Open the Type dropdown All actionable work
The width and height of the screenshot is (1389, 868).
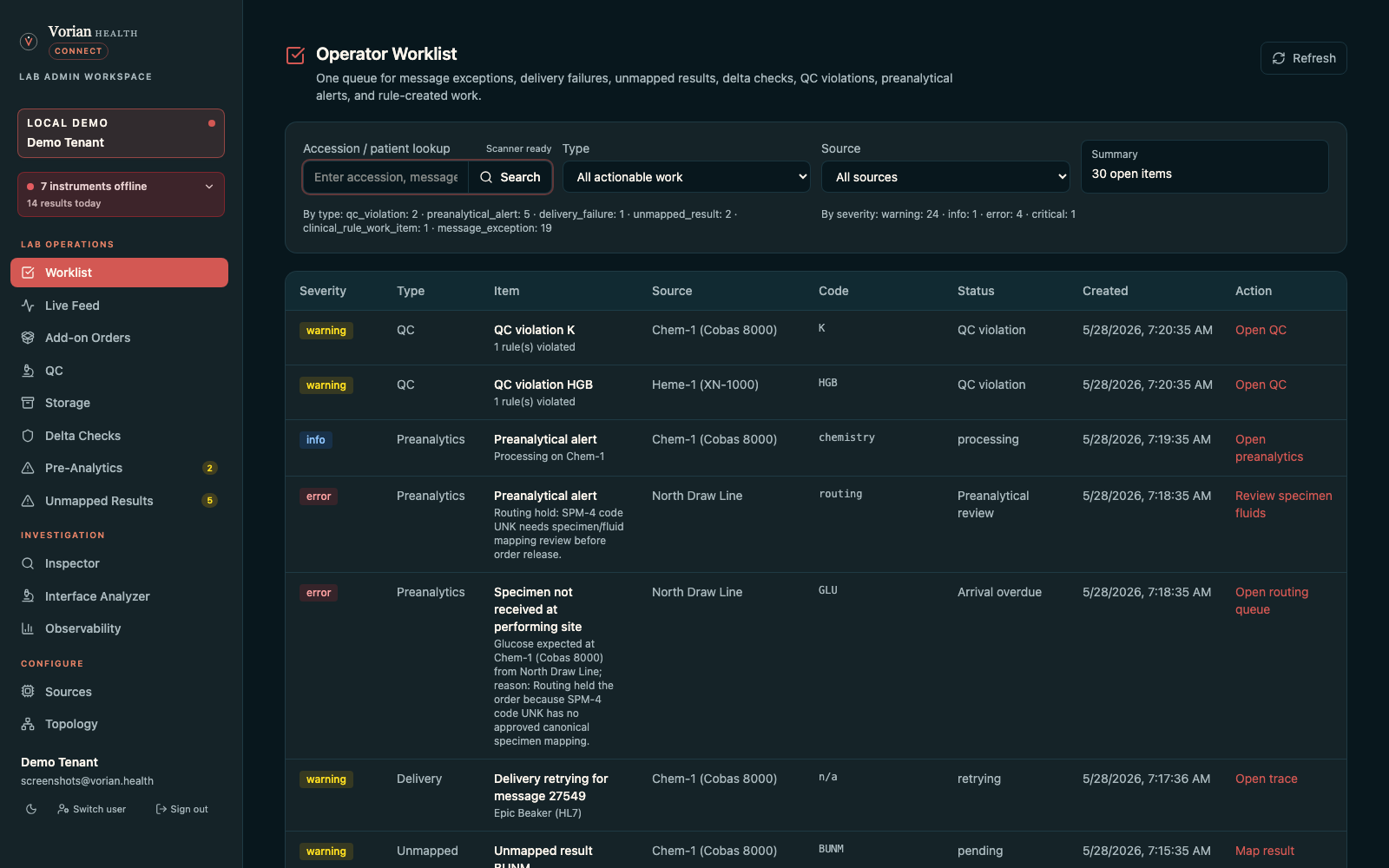pyautogui.click(x=687, y=177)
